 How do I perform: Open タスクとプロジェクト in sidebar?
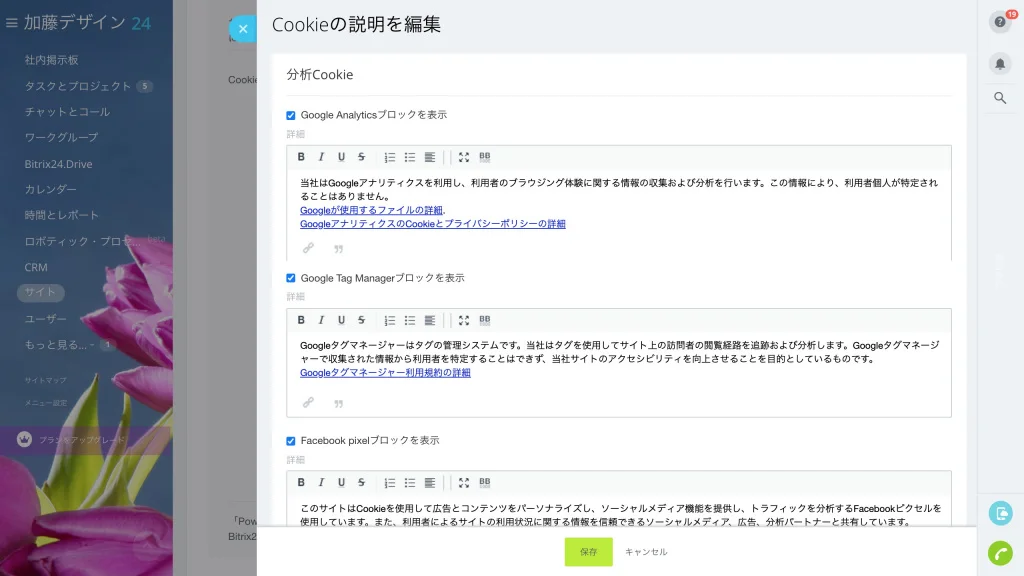tap(78, 86)
